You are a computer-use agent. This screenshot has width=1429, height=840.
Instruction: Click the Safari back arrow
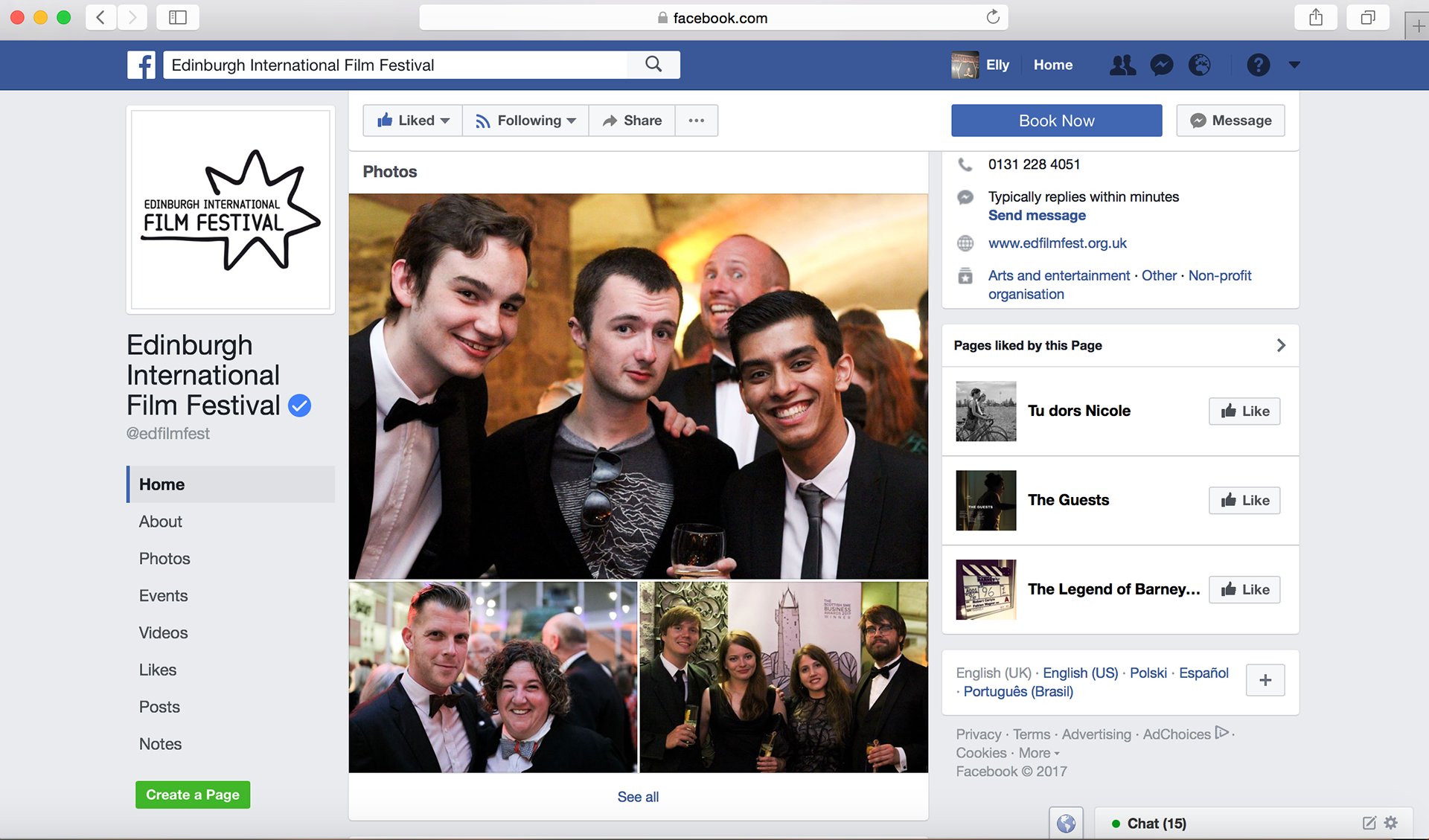(100, 17)
